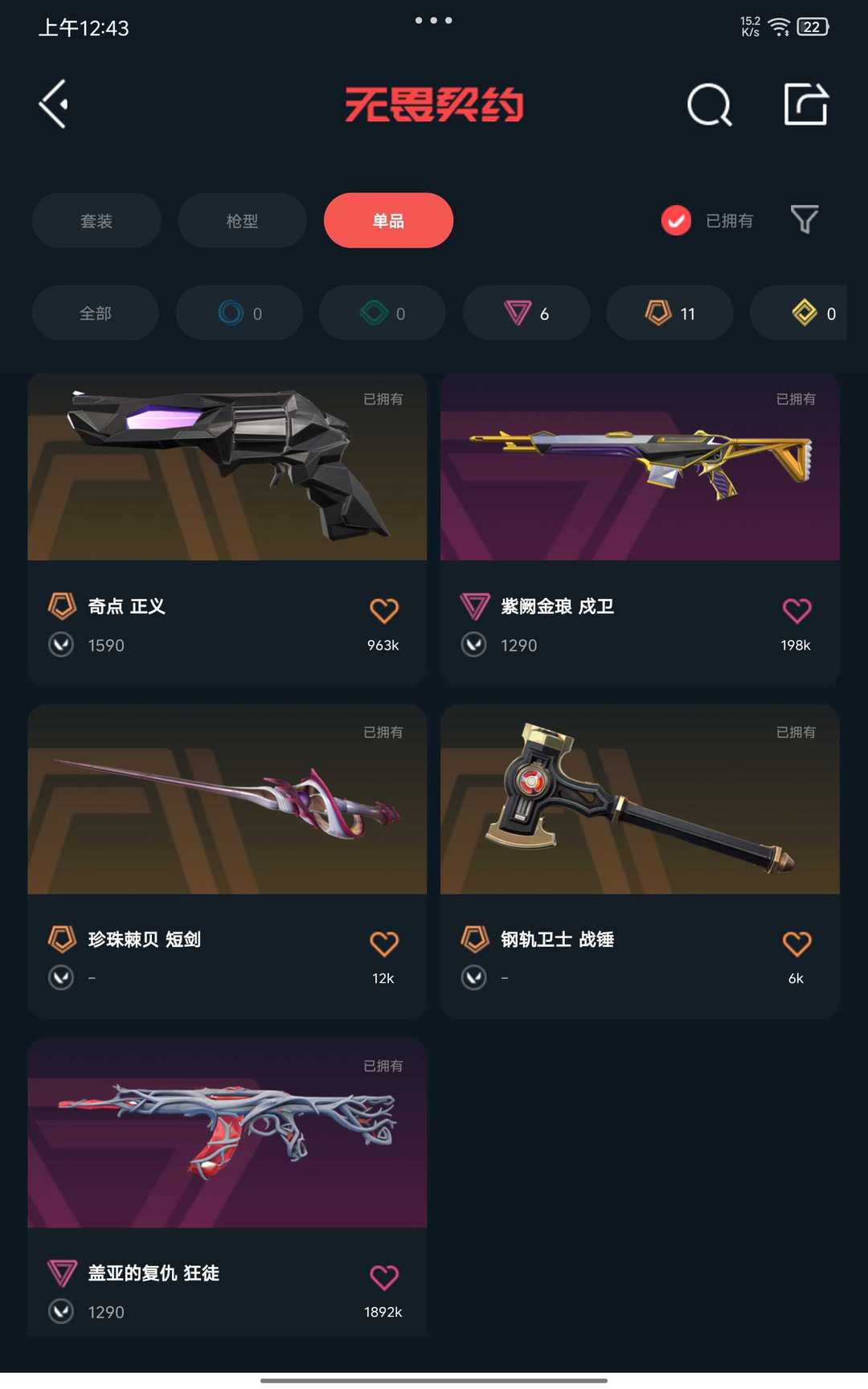This screenshot has height=1389, width=868.
Task: Filter by yellow diamond tier chip
Action: click(x=798, y=313)
